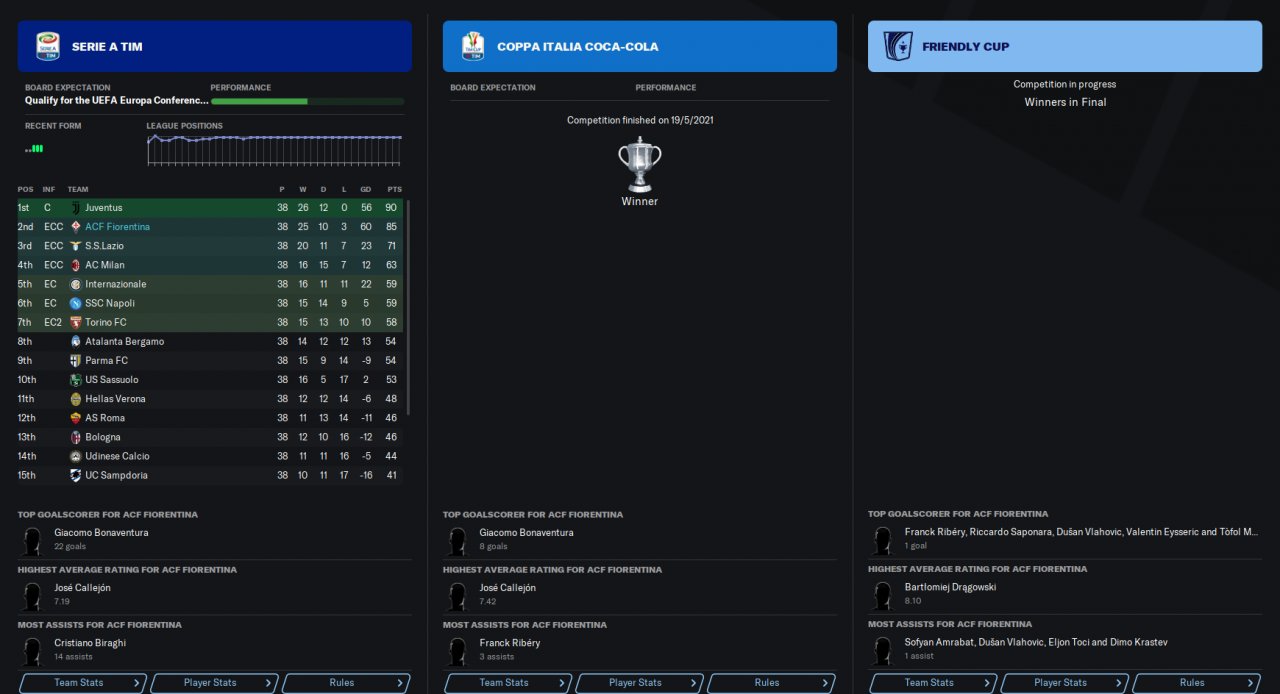Viewport: 1280px width, 694px height.
Task: Click Drągowski's portrait under Friendly Cup rating
Action: pyautogui.click(x=882, y=595)
